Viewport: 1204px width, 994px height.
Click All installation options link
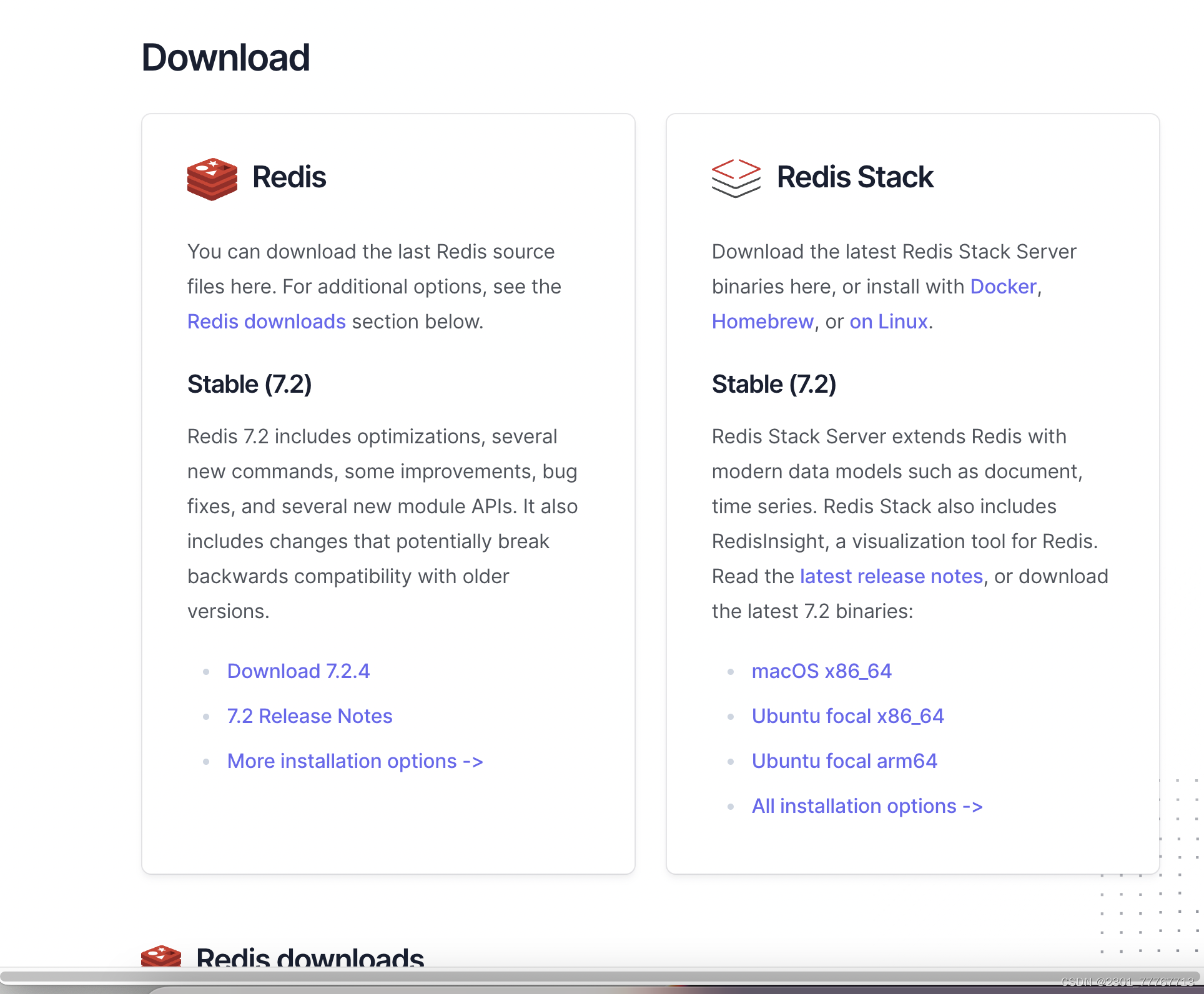click(867, 806)
